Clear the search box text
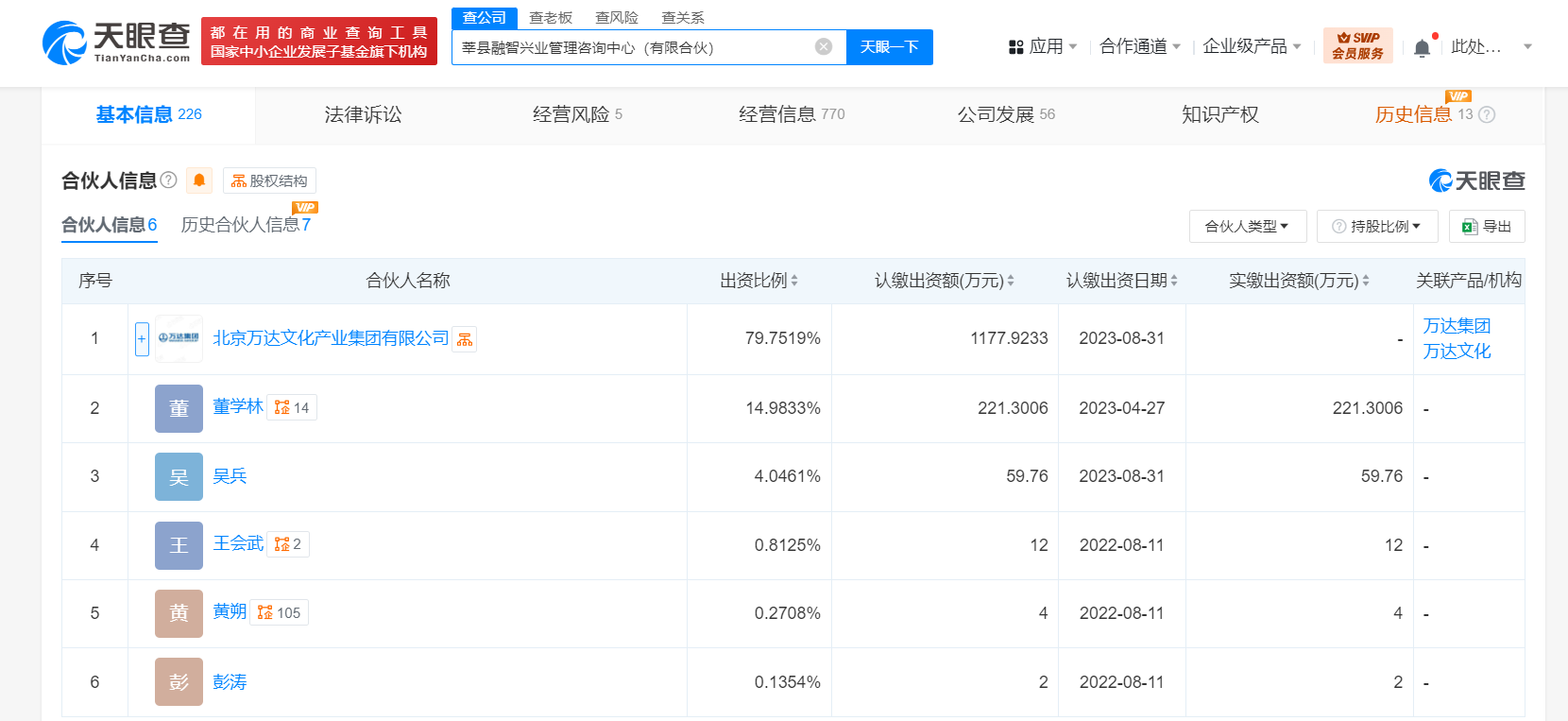 824,46
